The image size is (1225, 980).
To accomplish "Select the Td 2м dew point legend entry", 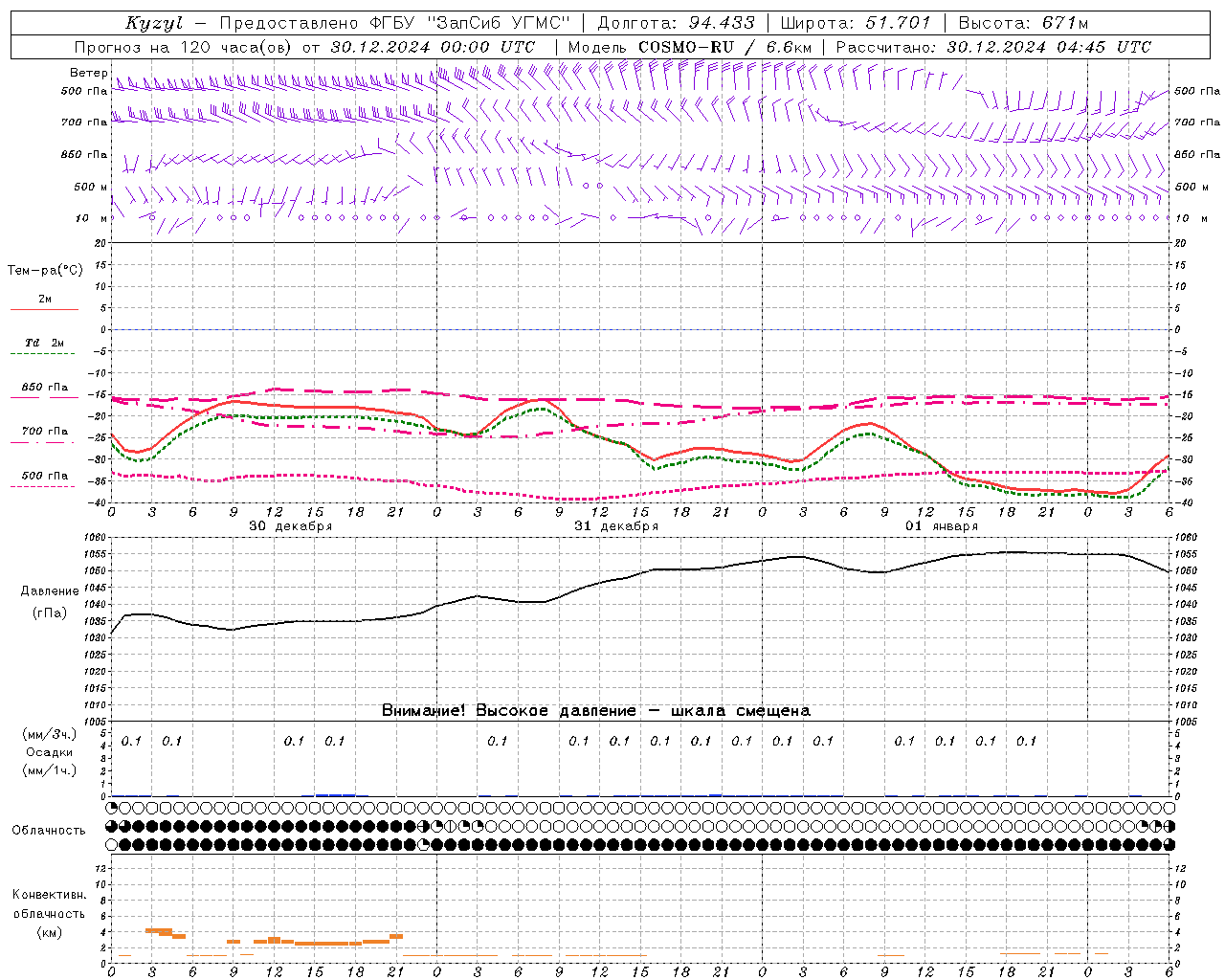I will tap(44, 343).
